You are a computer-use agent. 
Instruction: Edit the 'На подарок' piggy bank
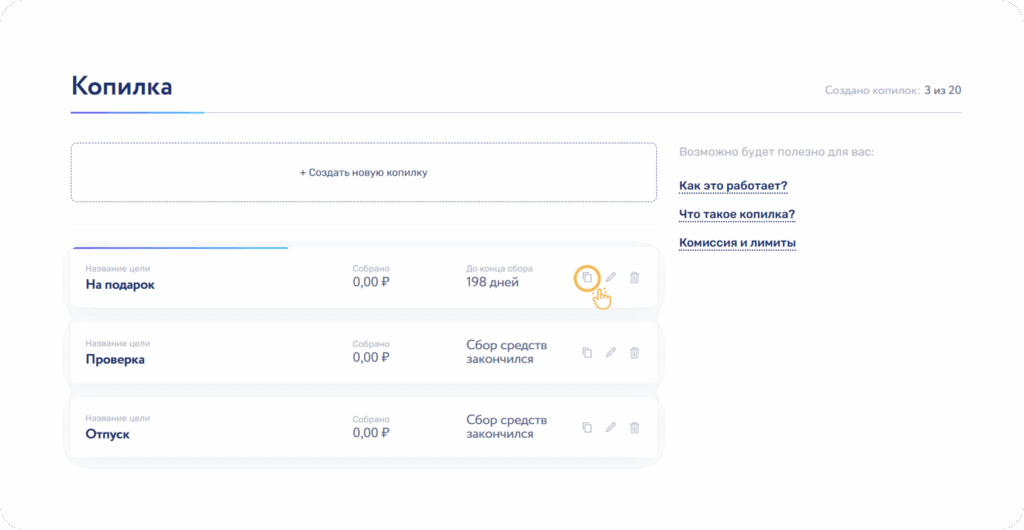click(610, 277)
